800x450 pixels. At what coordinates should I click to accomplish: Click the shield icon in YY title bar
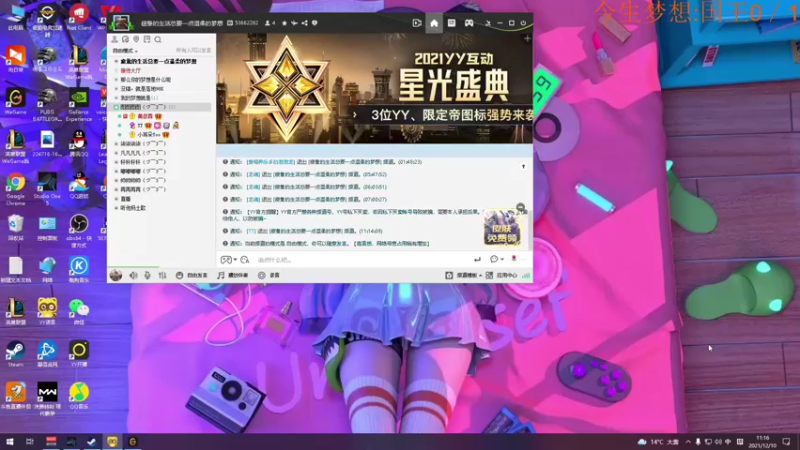[314, 23]
